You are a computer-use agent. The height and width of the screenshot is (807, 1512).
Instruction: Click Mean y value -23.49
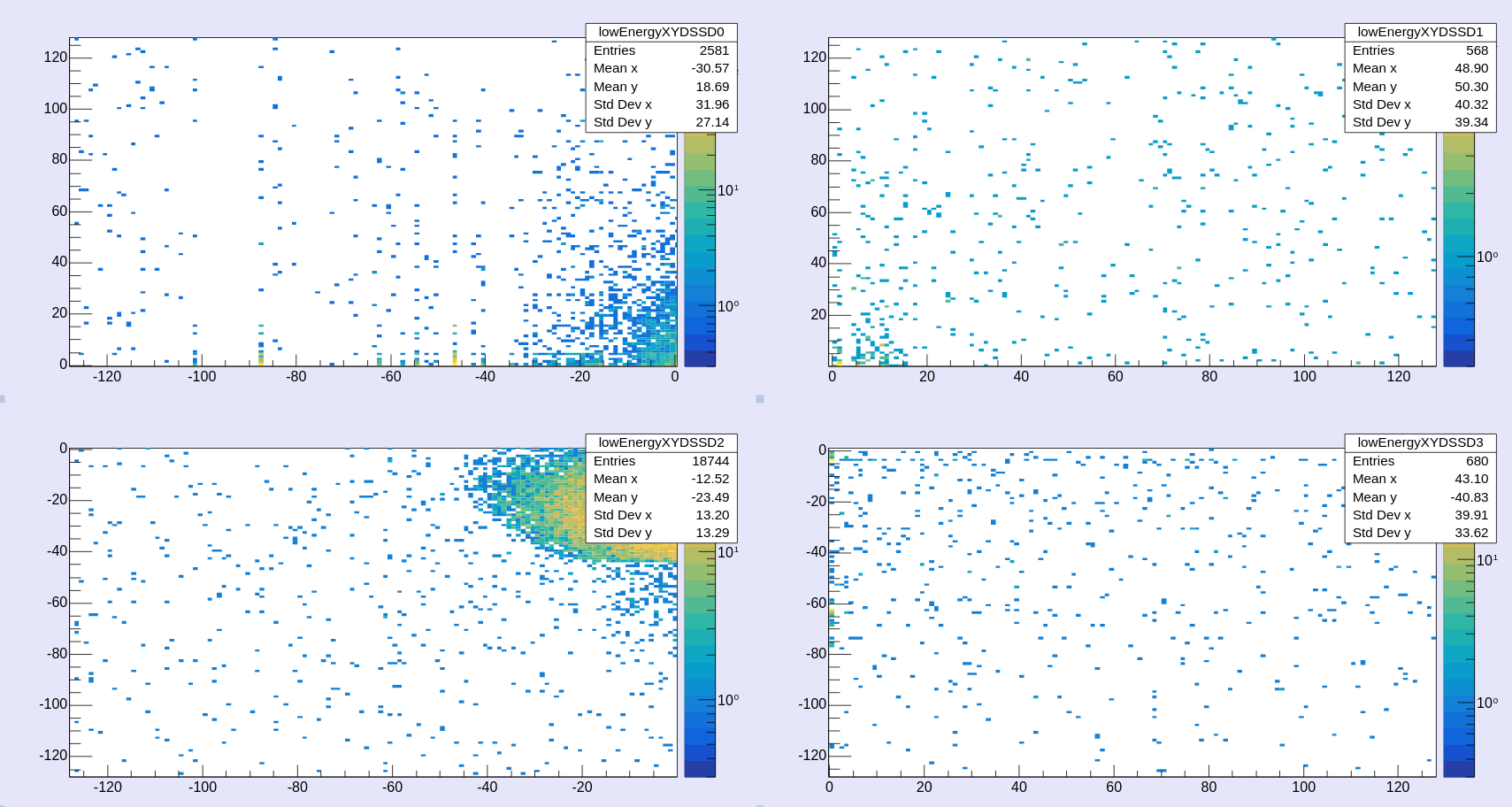[x=710, y=497]
